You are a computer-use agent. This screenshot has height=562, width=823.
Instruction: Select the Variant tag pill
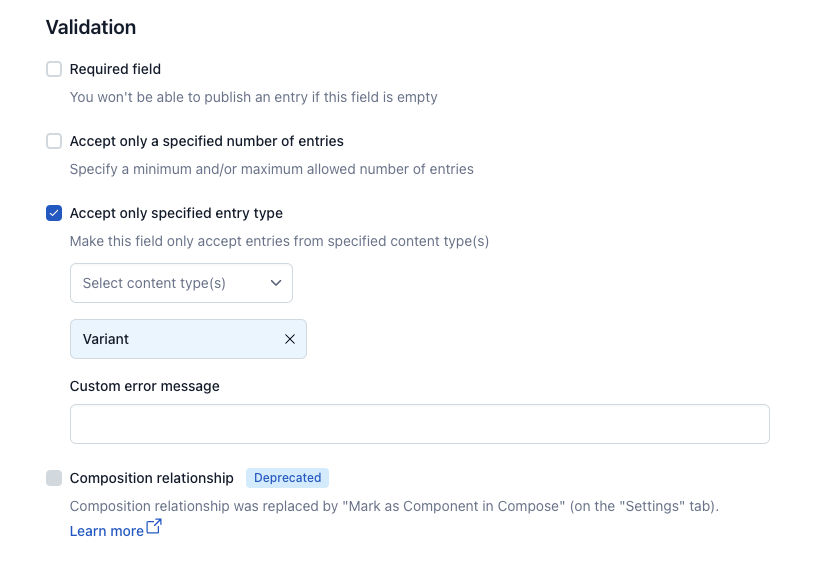170,339
